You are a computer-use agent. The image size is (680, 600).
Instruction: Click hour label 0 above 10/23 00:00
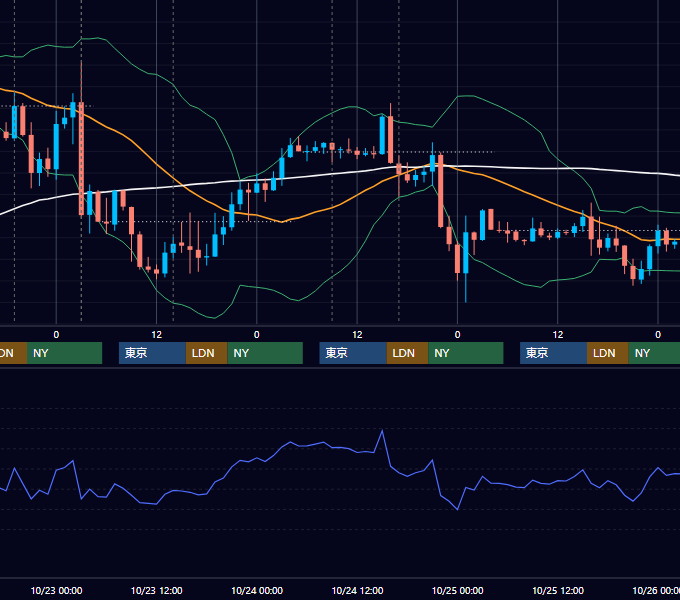pos(56,335)
